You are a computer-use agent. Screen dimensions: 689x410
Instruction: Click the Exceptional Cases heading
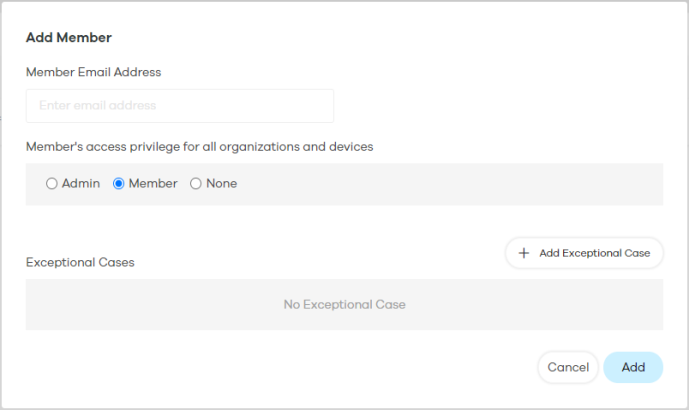[x=80, y=262]
